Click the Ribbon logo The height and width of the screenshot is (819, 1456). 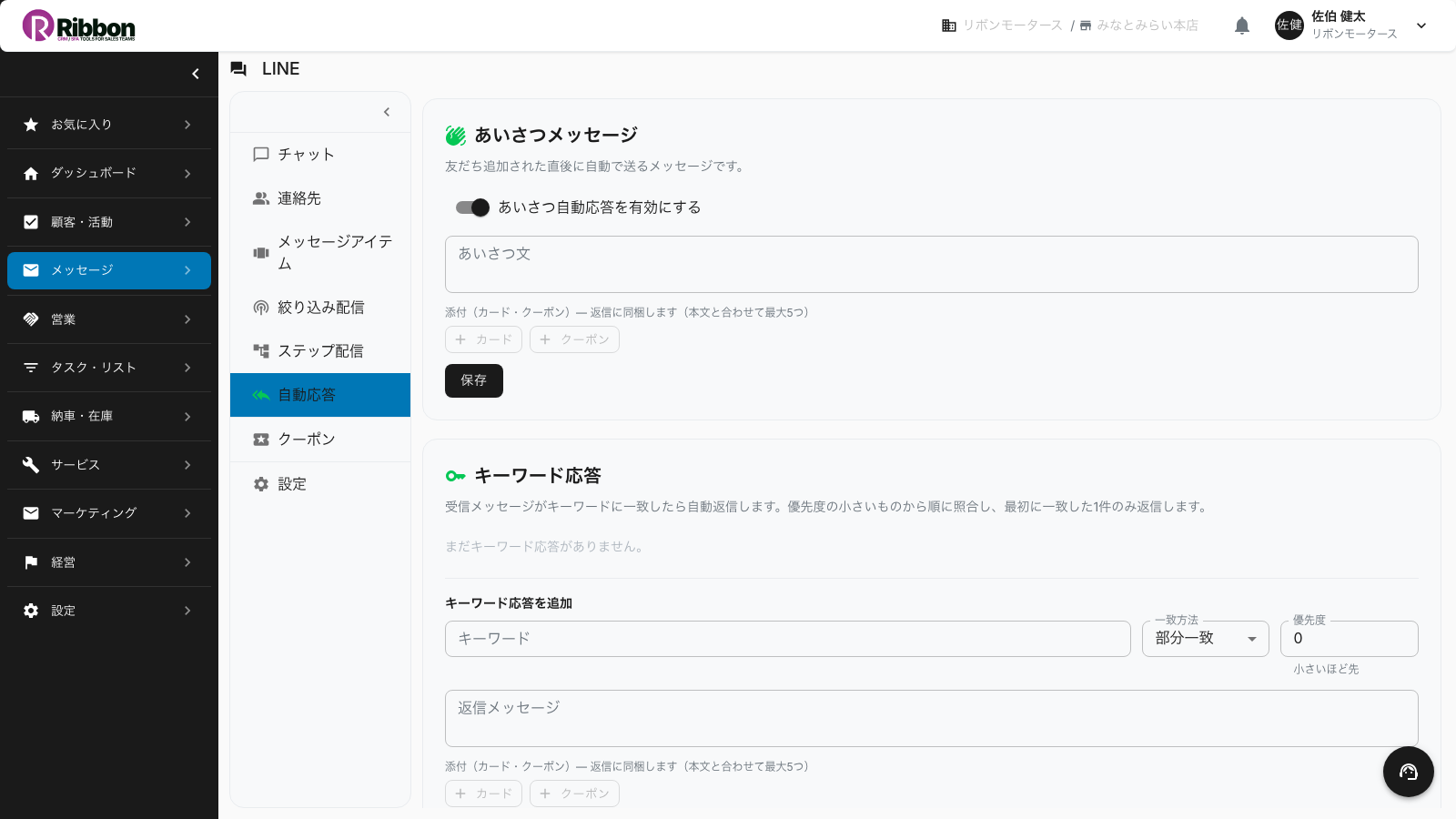[x=79, y=25]
